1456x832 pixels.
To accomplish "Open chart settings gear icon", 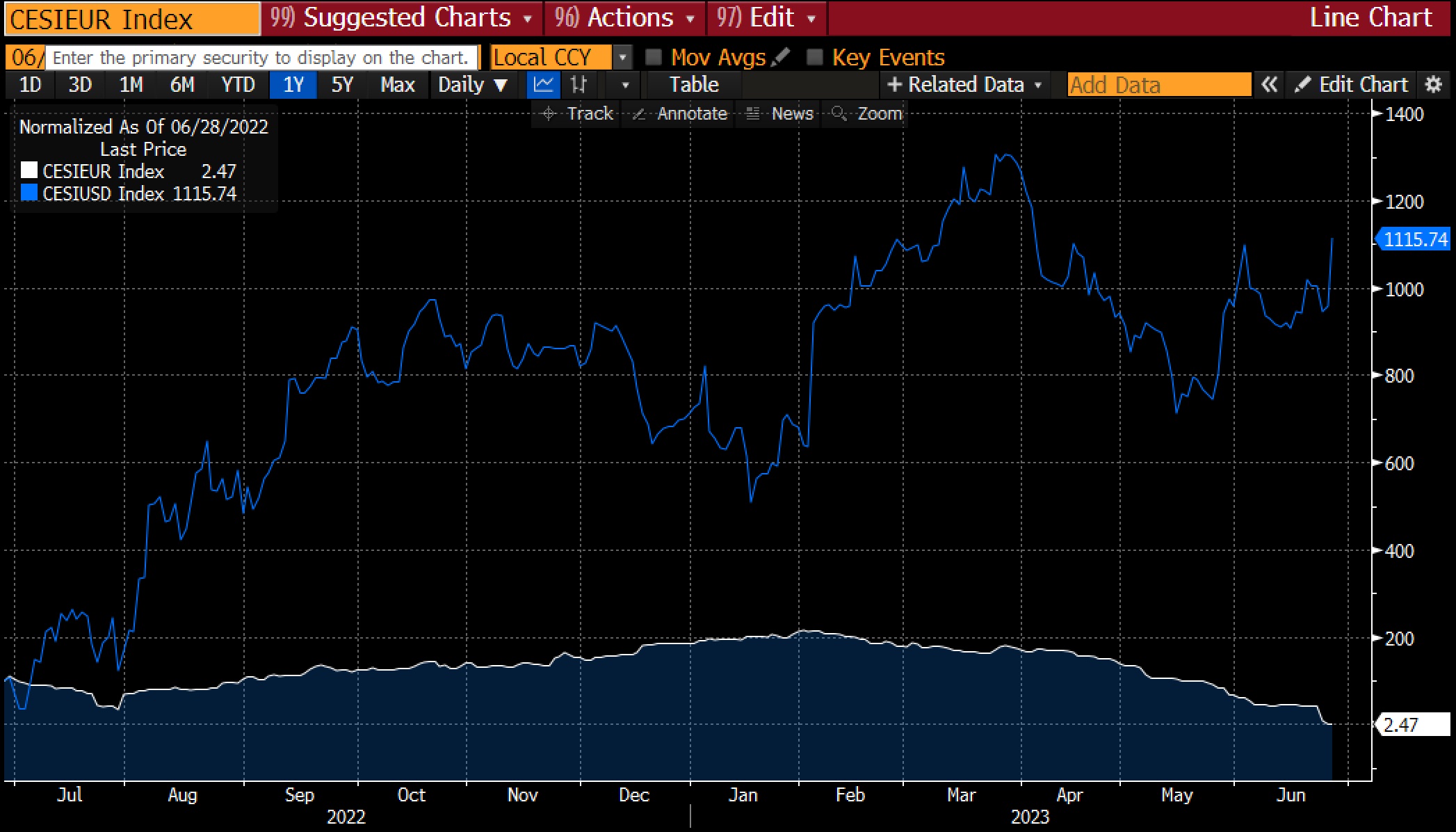I will [x=1433, y=85].
